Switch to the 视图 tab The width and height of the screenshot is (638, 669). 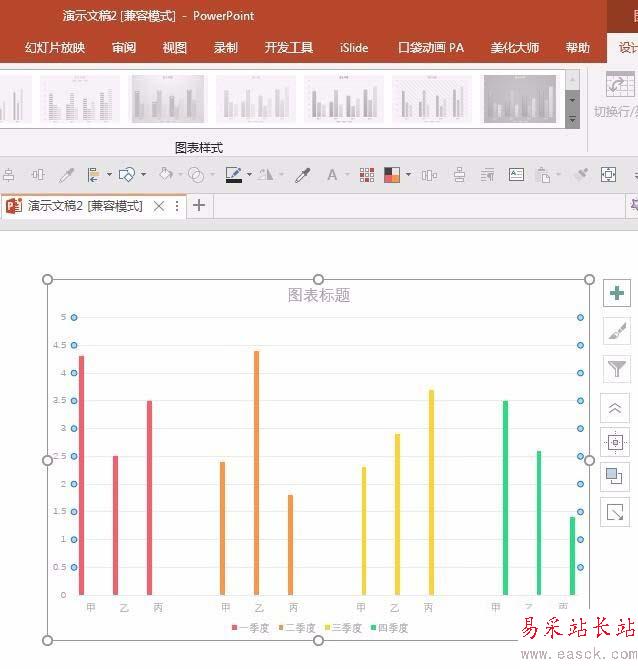(175, 47)
